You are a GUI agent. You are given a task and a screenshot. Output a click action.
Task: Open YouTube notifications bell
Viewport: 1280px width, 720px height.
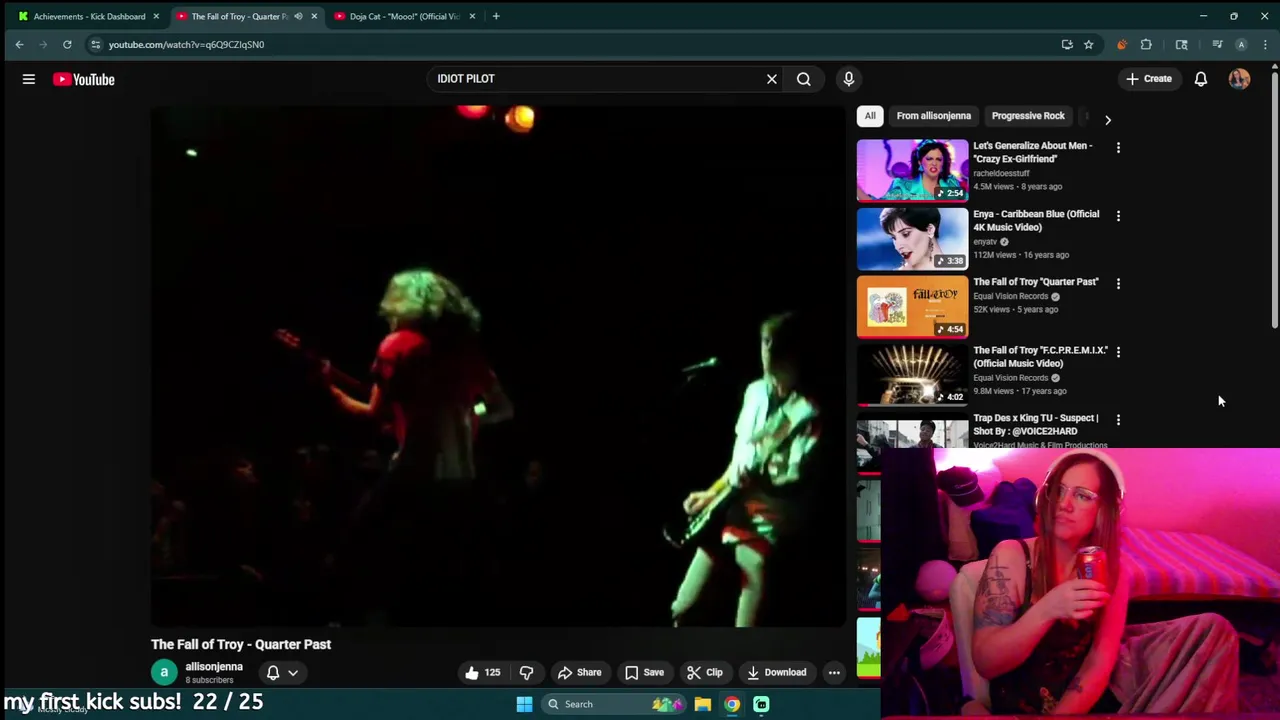pyautogui.click(x=1201, y=79)
